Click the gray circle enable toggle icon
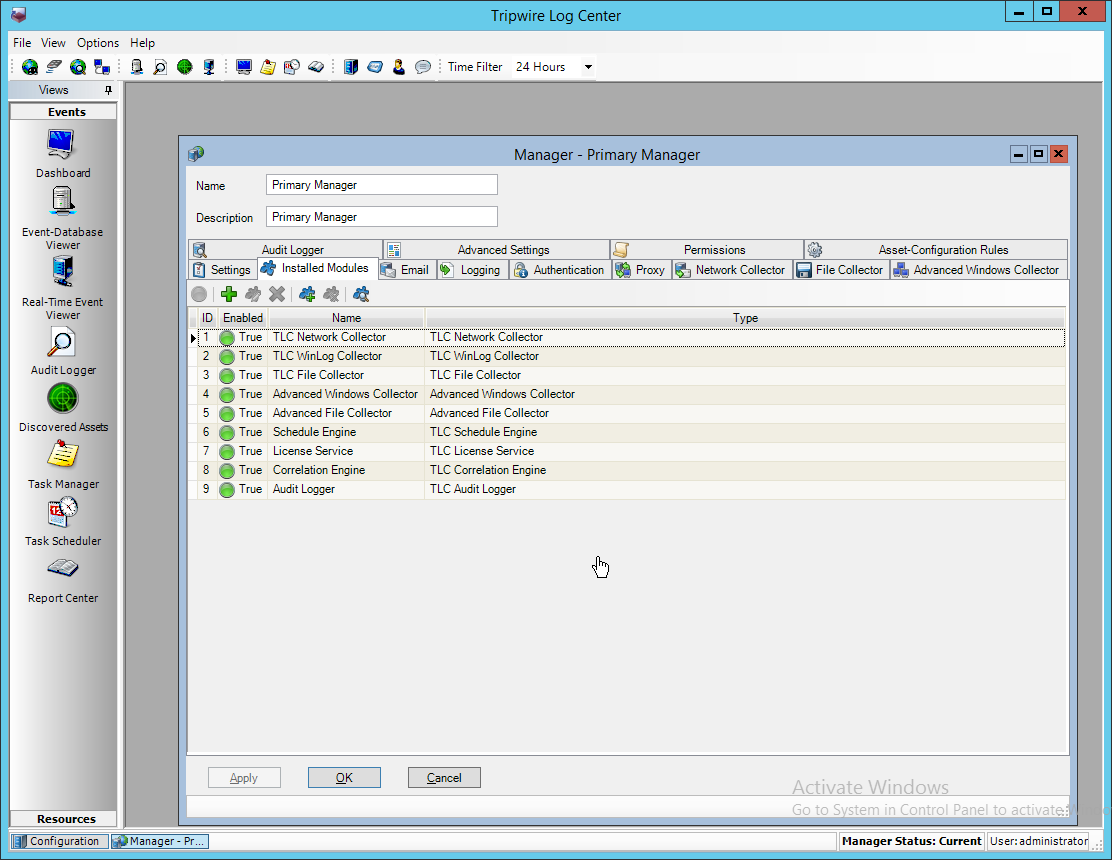The image size is (1112, 860). [x=199, y=294]
